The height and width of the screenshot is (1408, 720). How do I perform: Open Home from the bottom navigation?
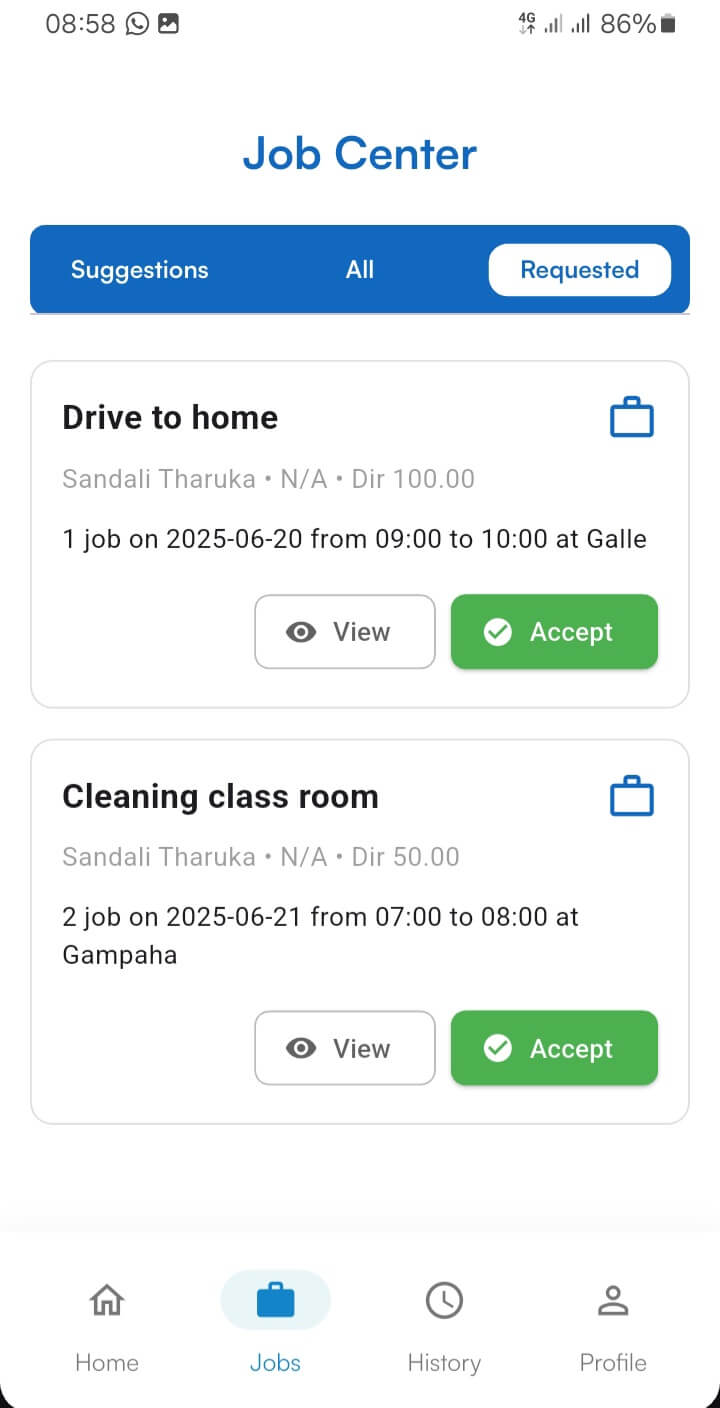point(107,1300)
